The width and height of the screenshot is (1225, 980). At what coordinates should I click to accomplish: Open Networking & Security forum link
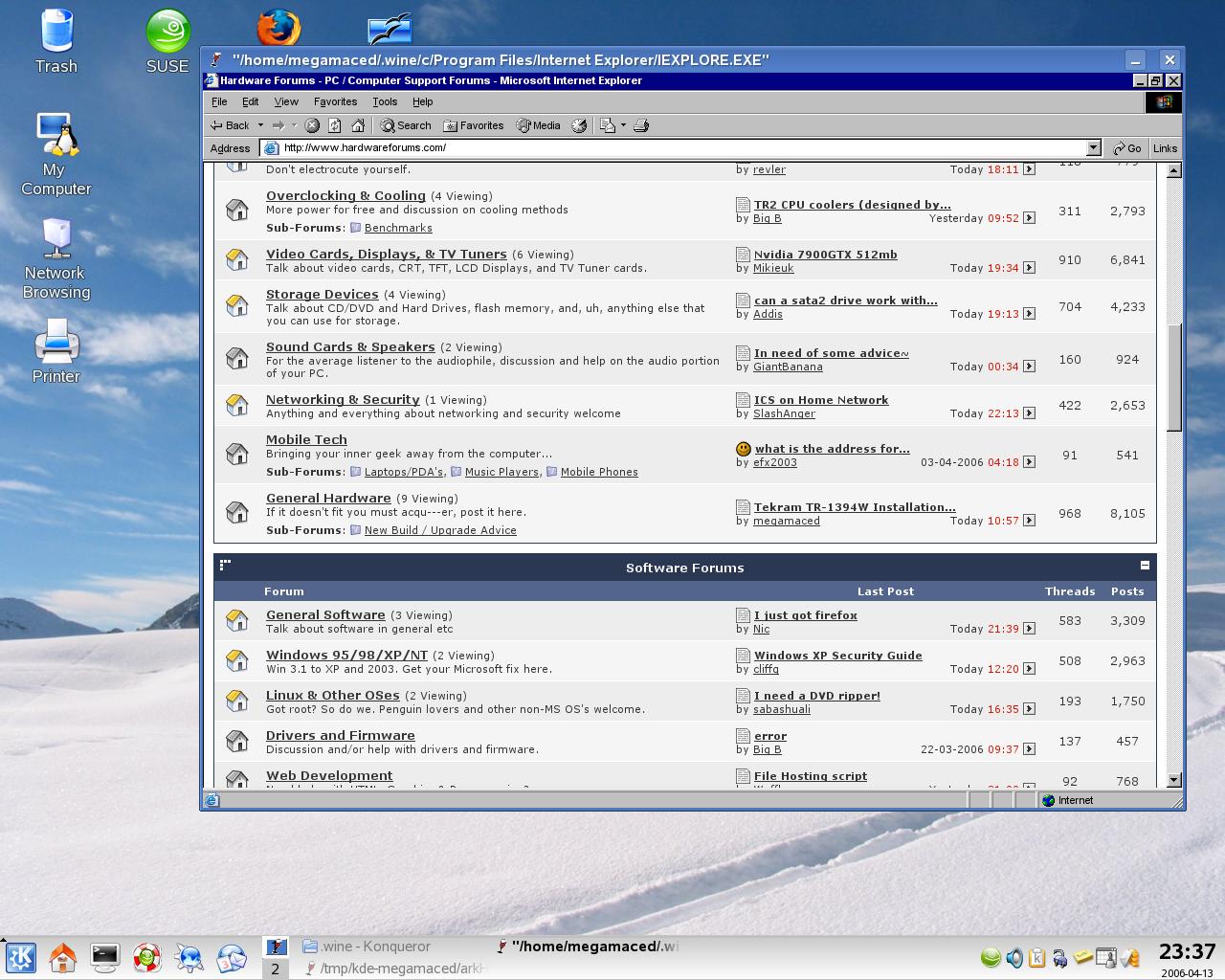click(343, 399)
